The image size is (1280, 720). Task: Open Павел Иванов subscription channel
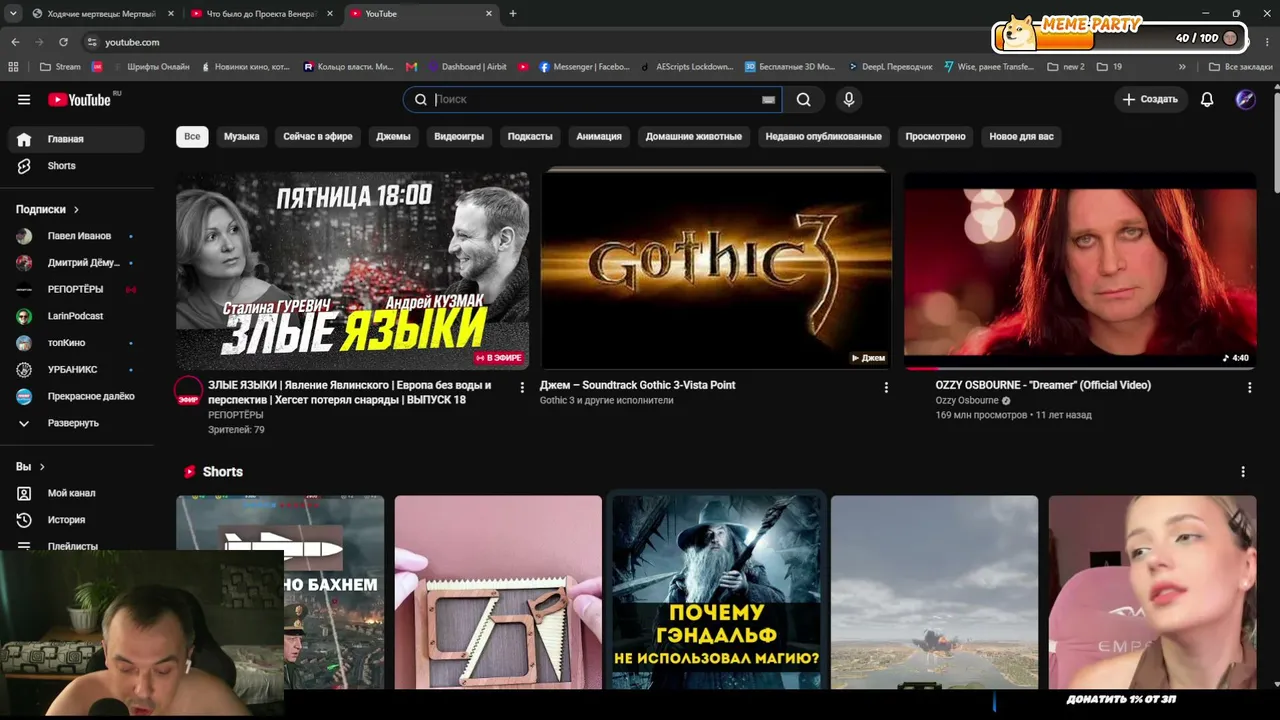pos(77,236)
